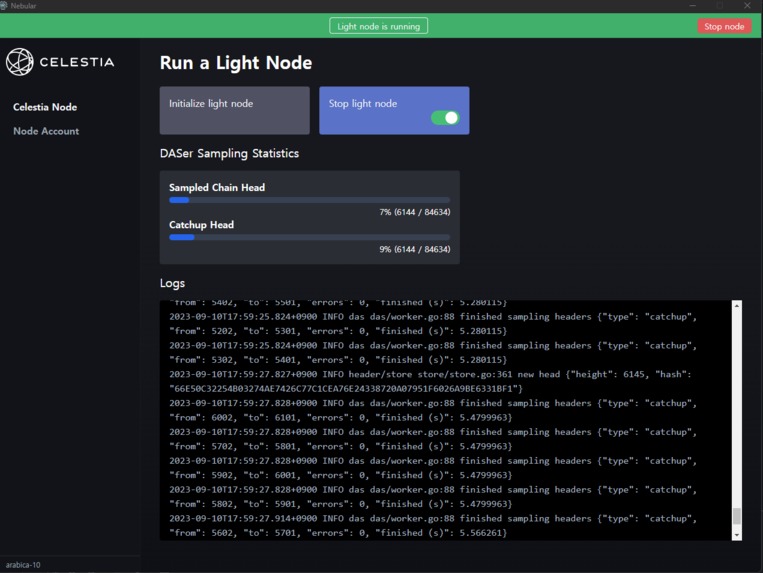This screenshot has height=573, width=763.
Task: Open the Celestia Node sidebar item
Action: pyautogui.click(x=45, y=107)
